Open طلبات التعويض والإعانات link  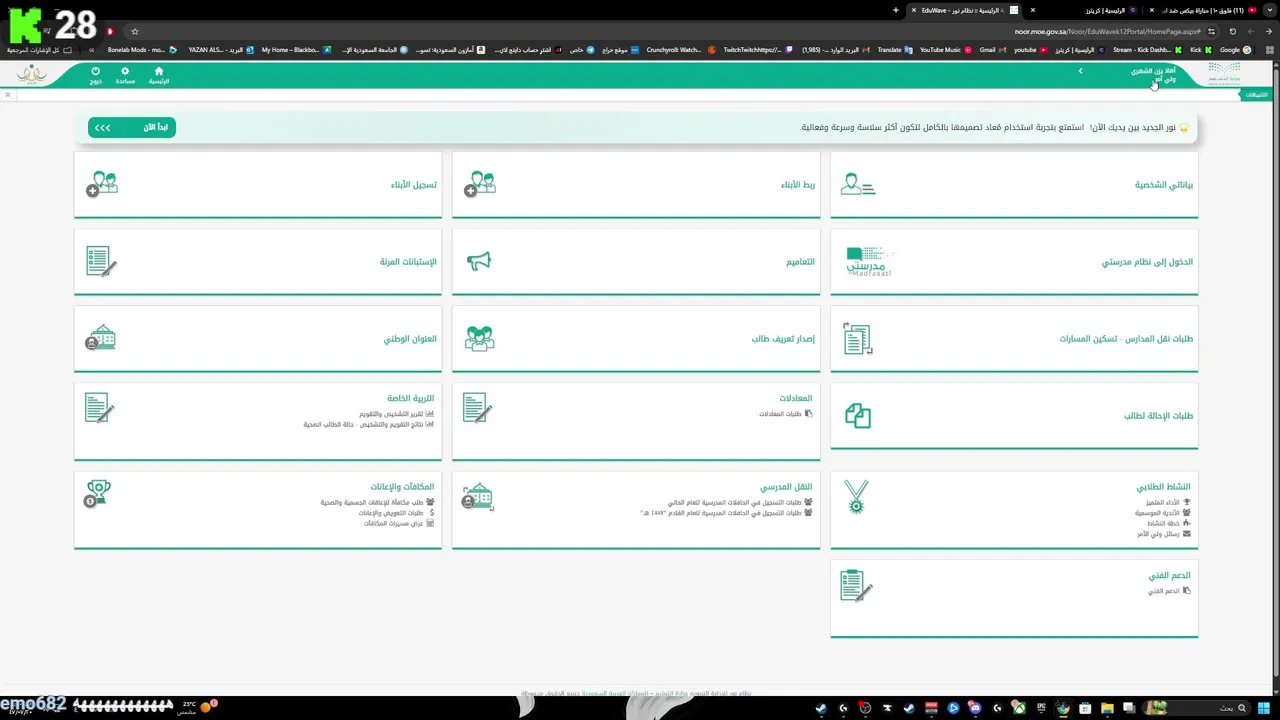[x=397, y=513]
